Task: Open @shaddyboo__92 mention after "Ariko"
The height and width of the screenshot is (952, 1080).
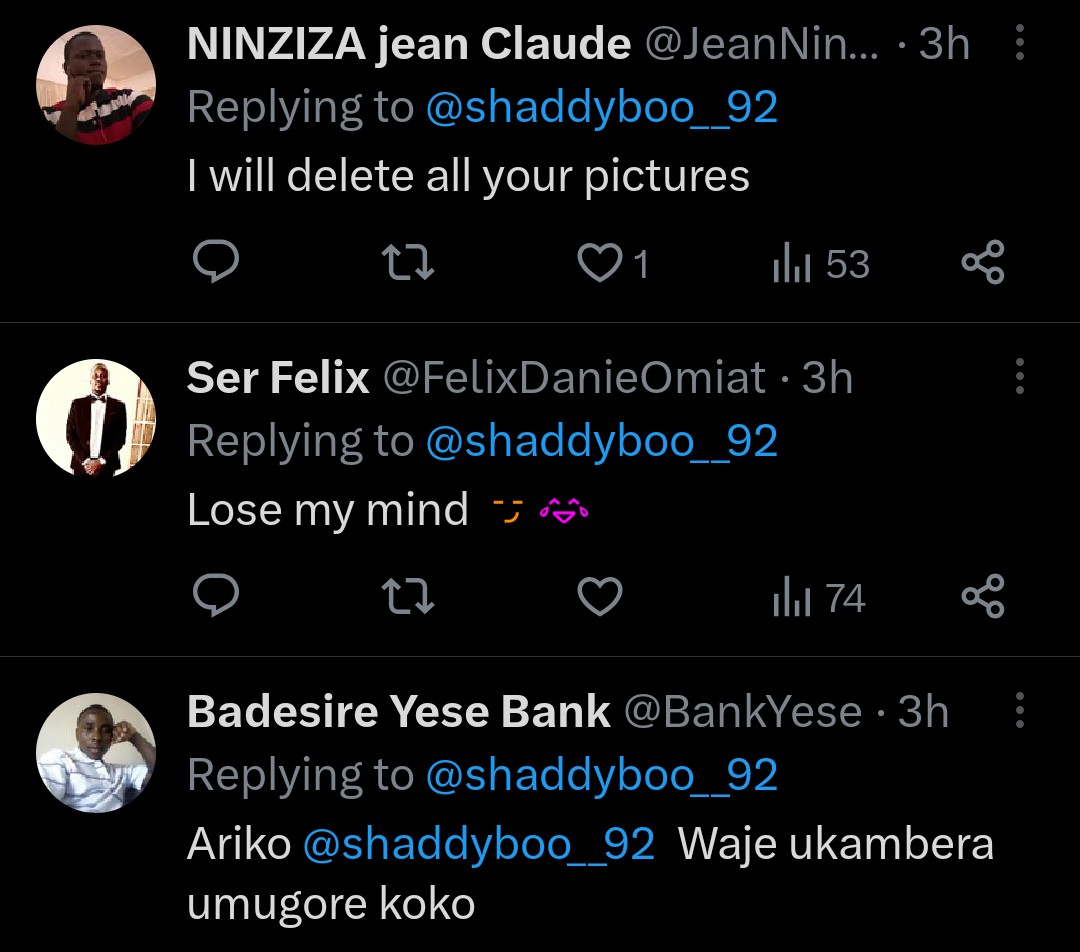Action: click(x=478, y=844)
